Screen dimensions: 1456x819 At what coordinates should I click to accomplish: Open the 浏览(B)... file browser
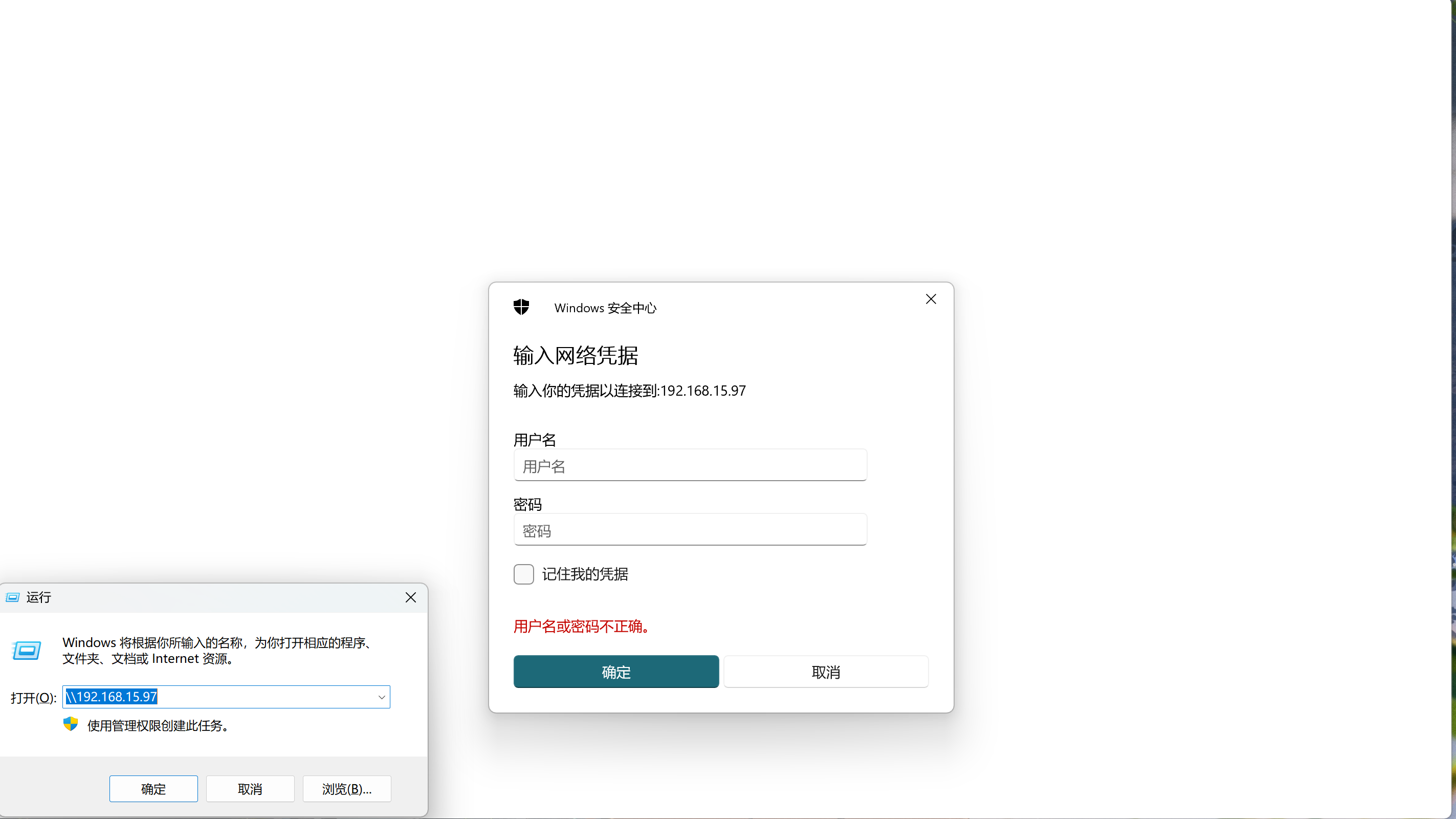coord(346,788)
